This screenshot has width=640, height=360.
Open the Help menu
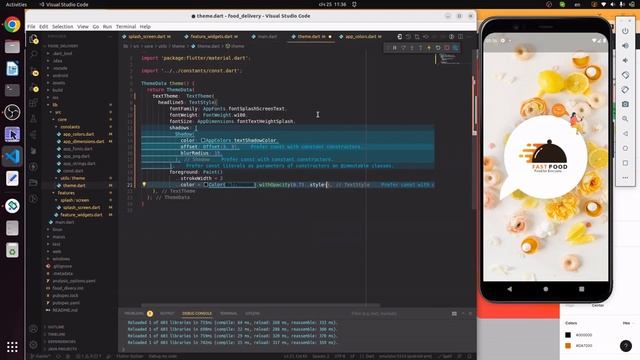click(145, 27)
